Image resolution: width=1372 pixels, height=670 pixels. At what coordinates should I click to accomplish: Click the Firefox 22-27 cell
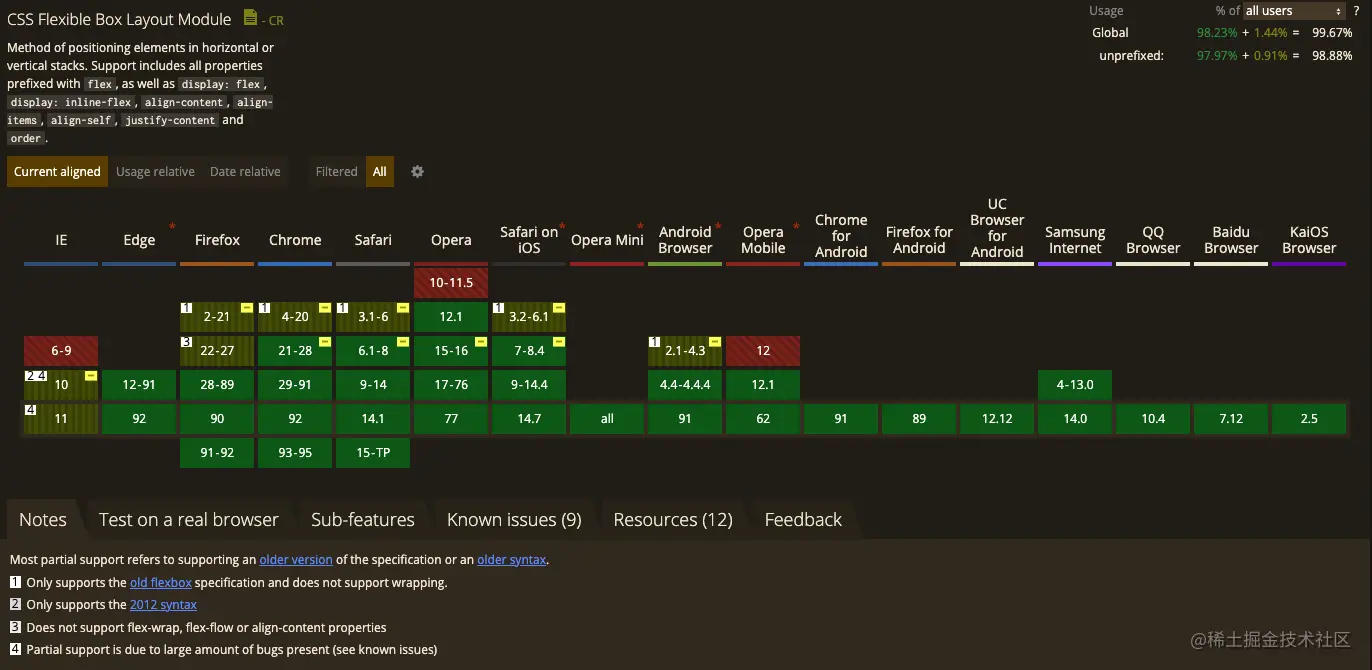click(217, 351)
